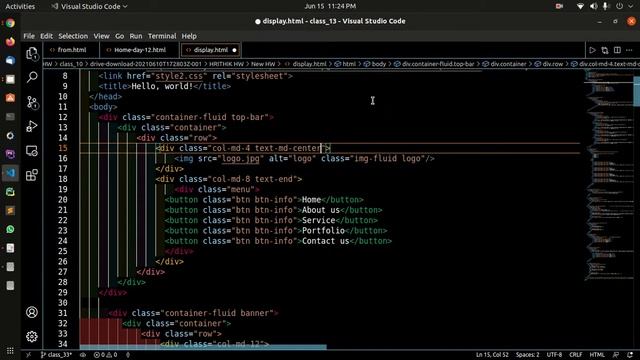Select the display.html tab
This screenshot has height=360, width=640.
coord(210,50)
